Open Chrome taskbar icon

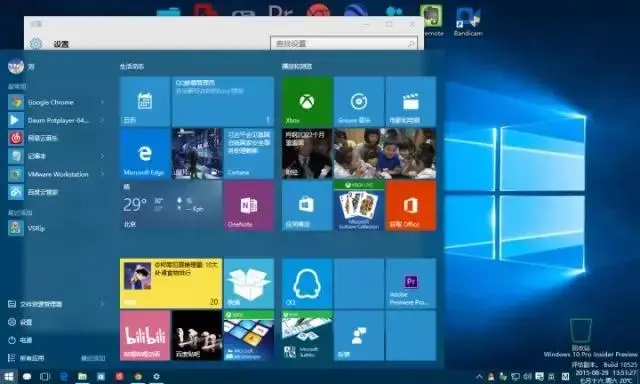[x=138, y=376]
